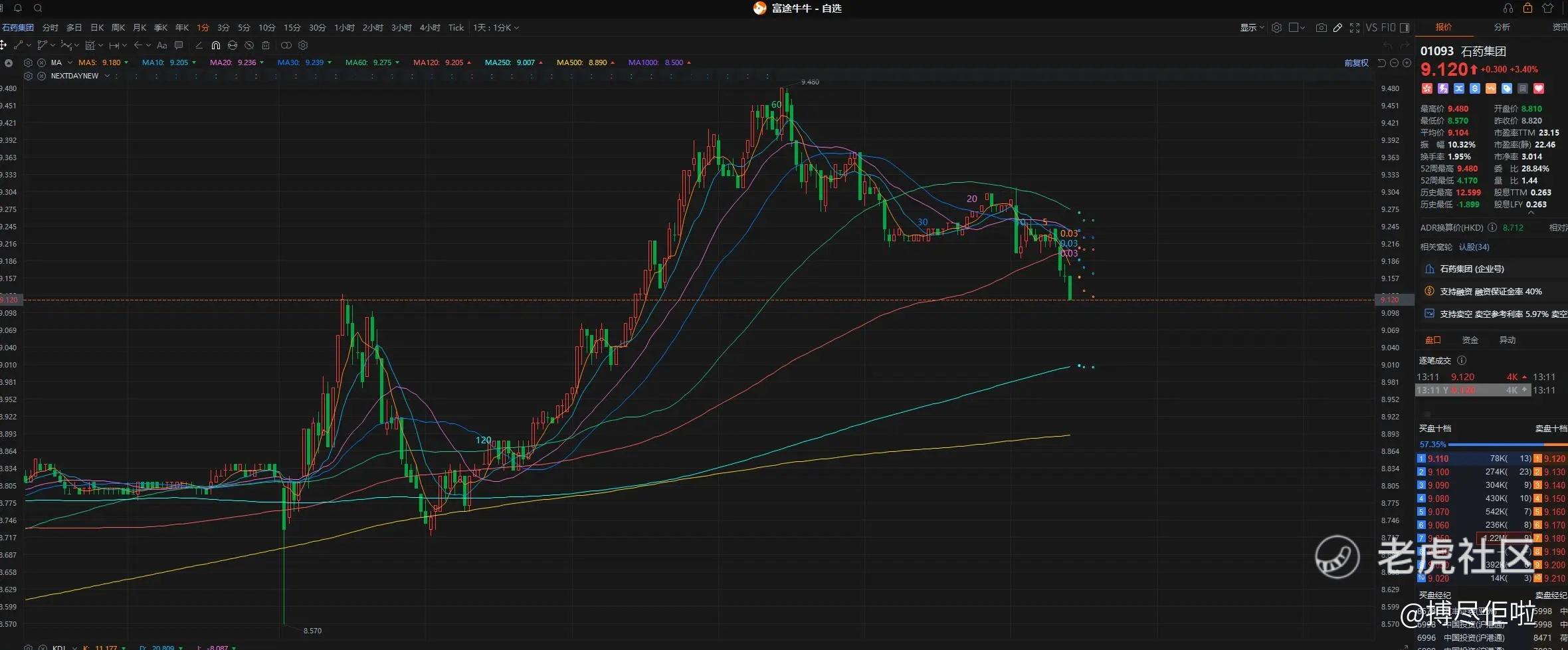
Task: Open the 显示 display dropdown
Action: point(1252,27)
